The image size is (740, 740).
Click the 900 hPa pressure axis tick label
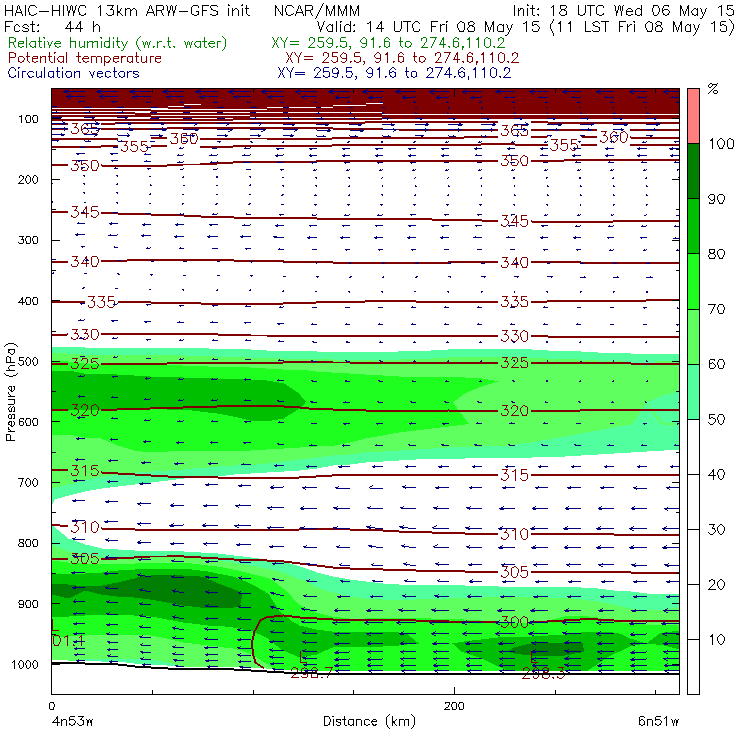click(28, 604)
